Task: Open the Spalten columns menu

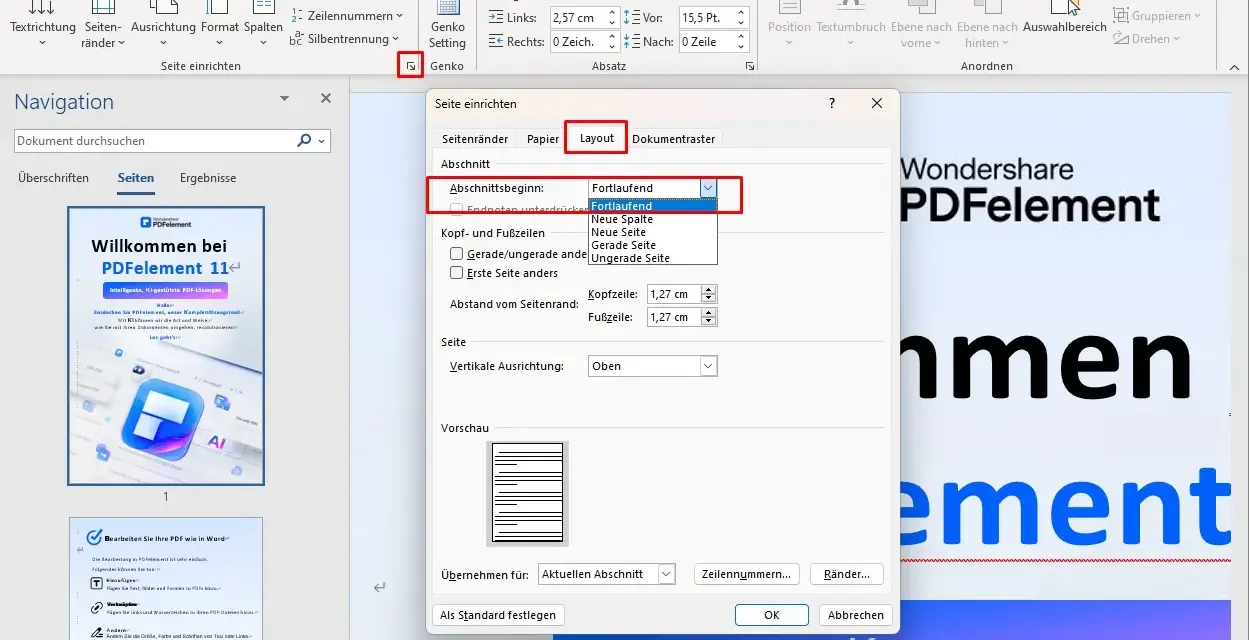Action: point(263,22)
